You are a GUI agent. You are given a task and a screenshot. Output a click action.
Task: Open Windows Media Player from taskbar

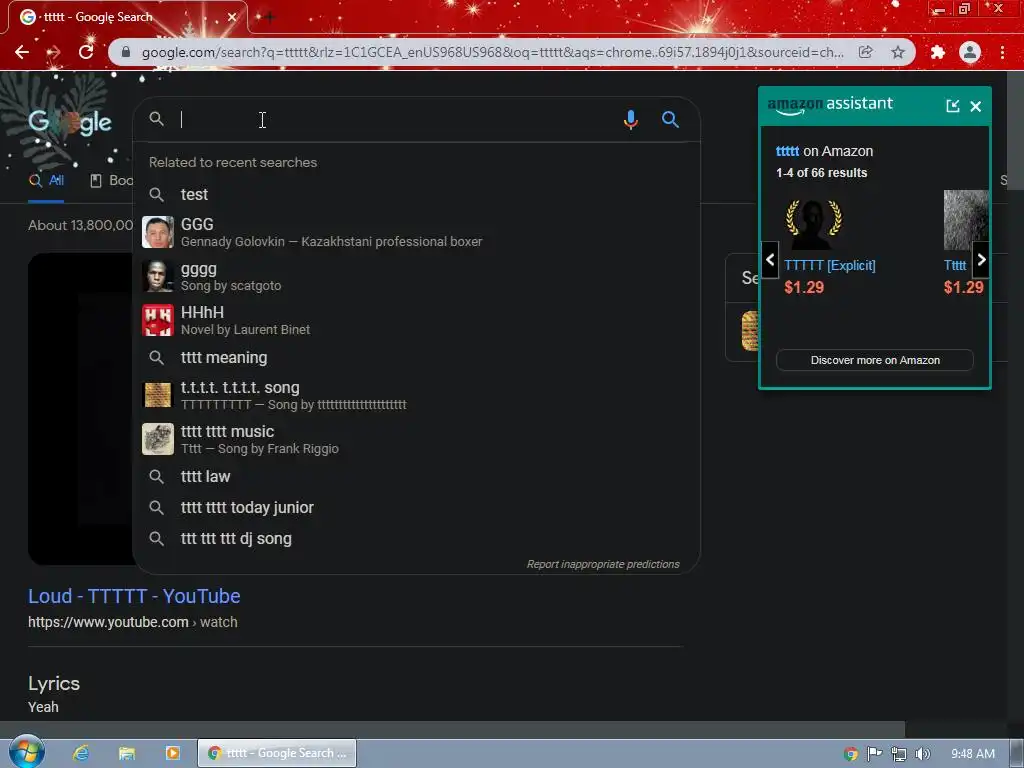173,753
